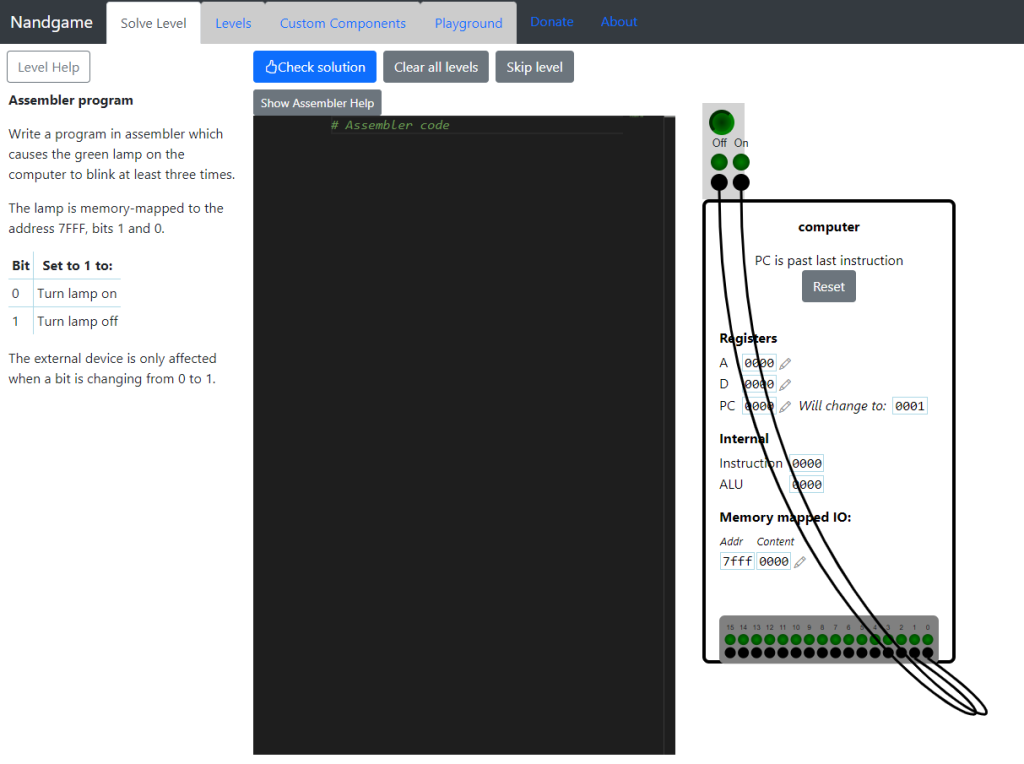This screenshot has height=764, width=1024.
Task: Click the green LED under the Off label
Action: coord(719,162)
